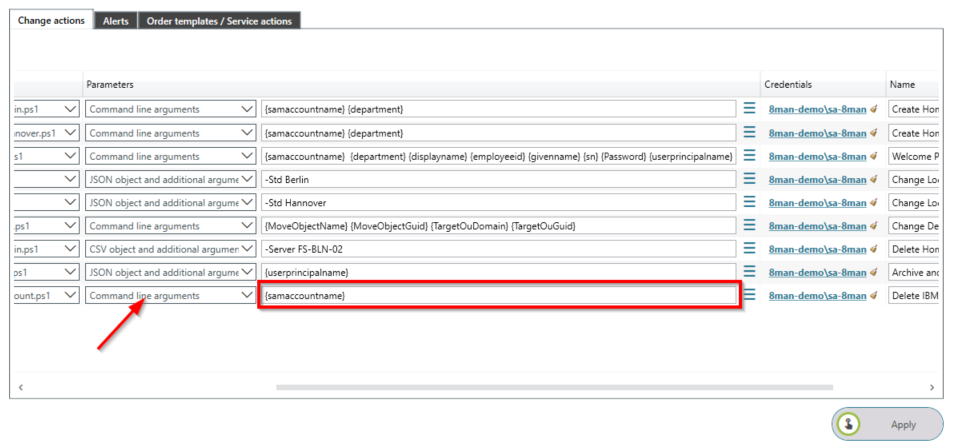Open CSV object and additional arguments dropdown

247,248
